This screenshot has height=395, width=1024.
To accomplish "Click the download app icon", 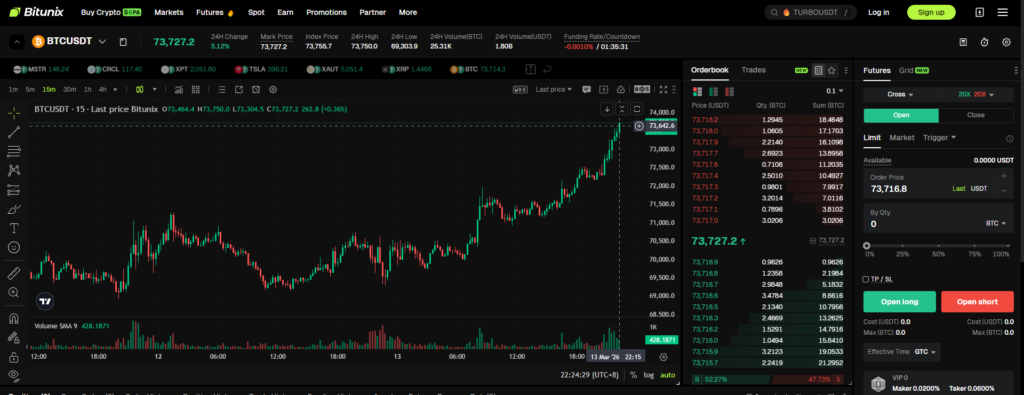I will click(980, 12).
